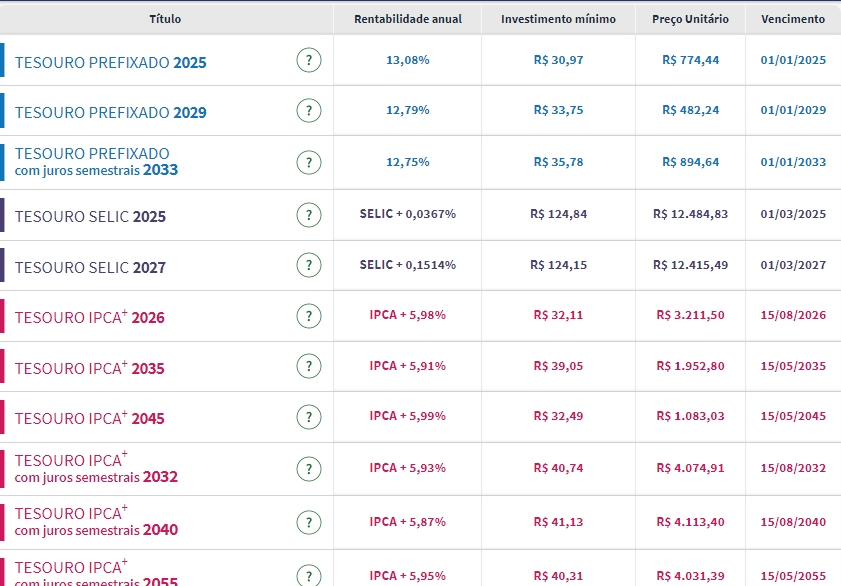The width and height of the screenshot is (841, 586).
Task: Click the help icon for Tesouro Prefixado 2025
Action: pyautogui.click(x=309, y=60)
